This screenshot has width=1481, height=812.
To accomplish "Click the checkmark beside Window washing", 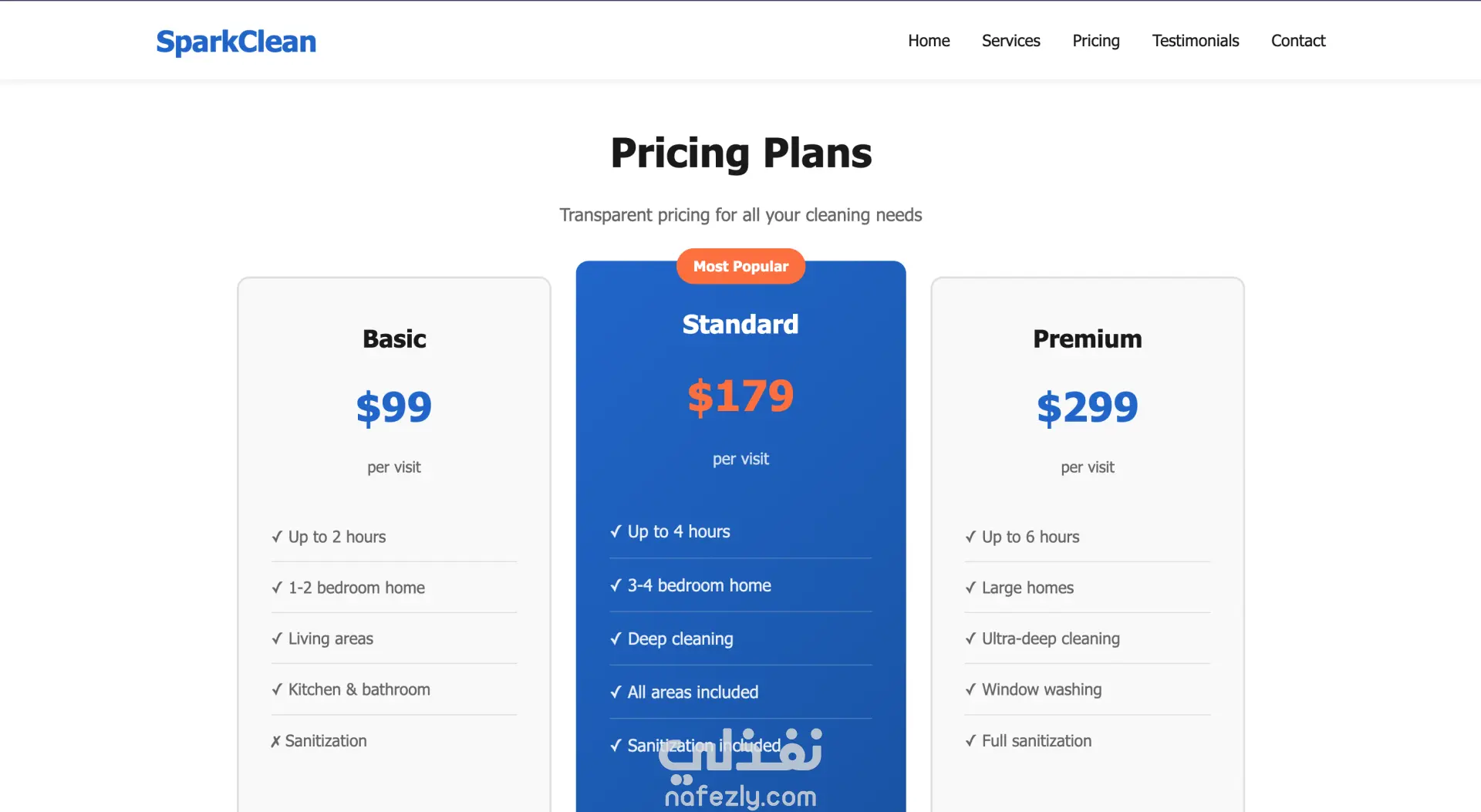I will 970,689.
